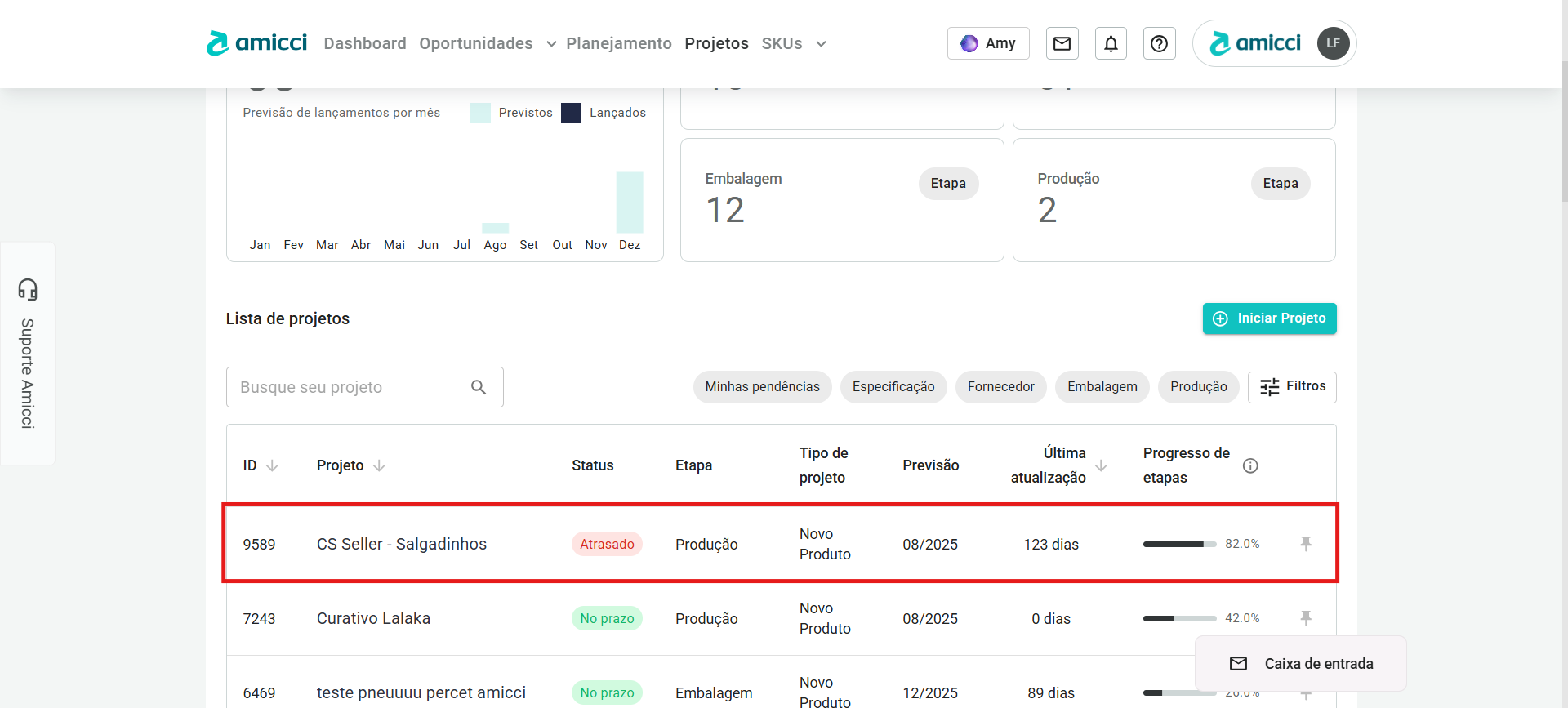Click the search magnifier icon
The width and height of the screenshot is (1568, 708).
(479, 387)
